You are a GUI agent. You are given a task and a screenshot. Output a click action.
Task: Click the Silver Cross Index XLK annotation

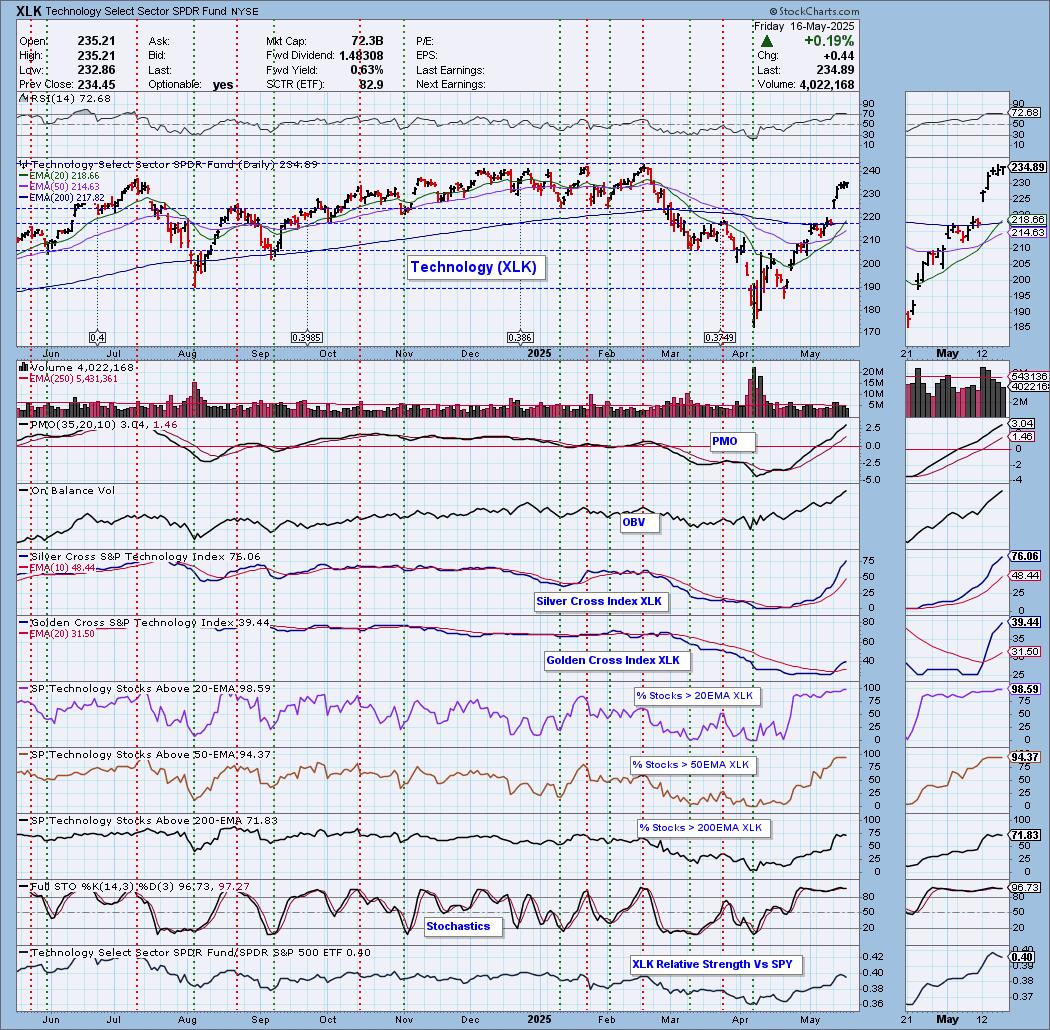pos(599,601)
